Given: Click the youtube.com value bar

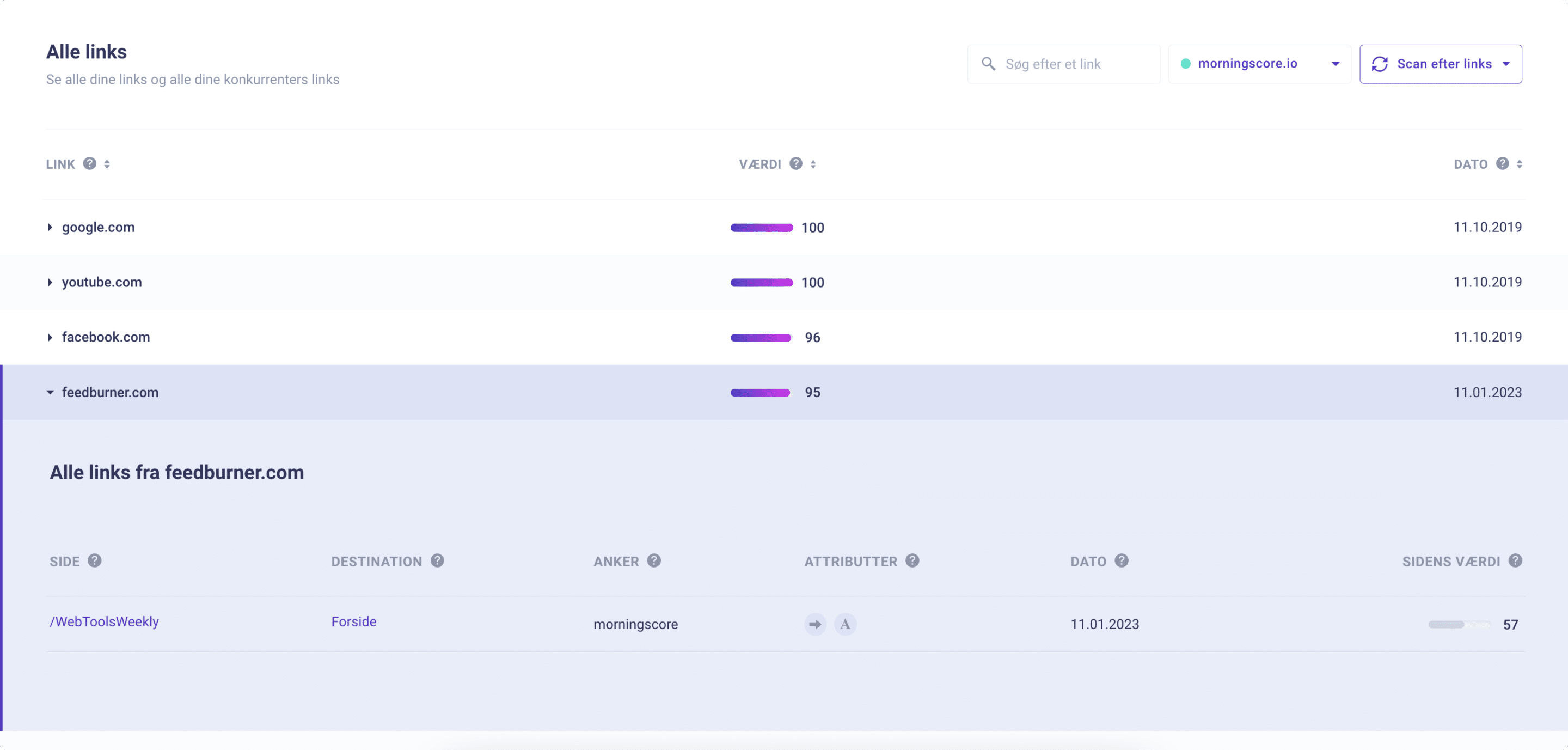Looking at the screenshot, I should coord(762,283).
